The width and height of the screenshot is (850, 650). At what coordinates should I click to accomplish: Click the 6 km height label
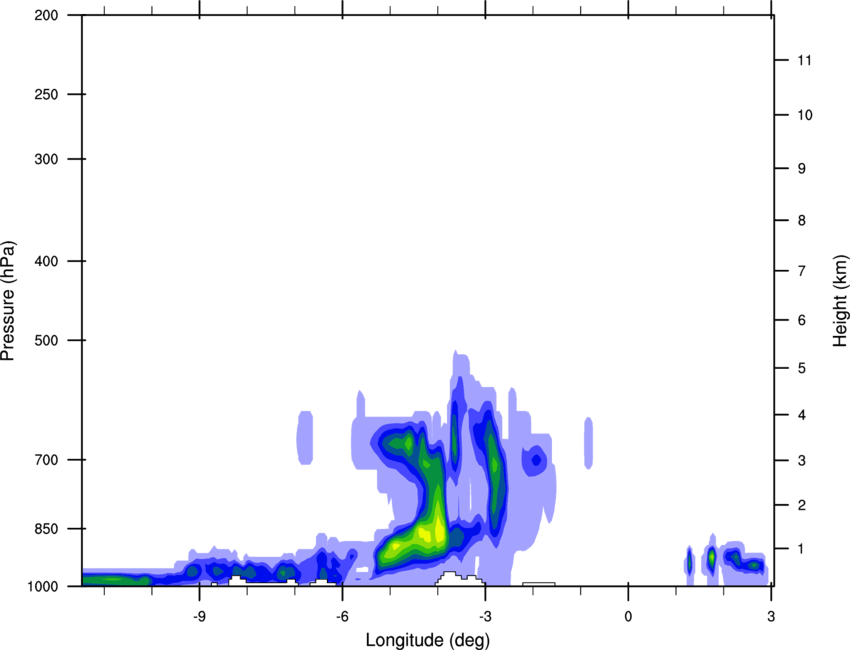pos(801,320)
